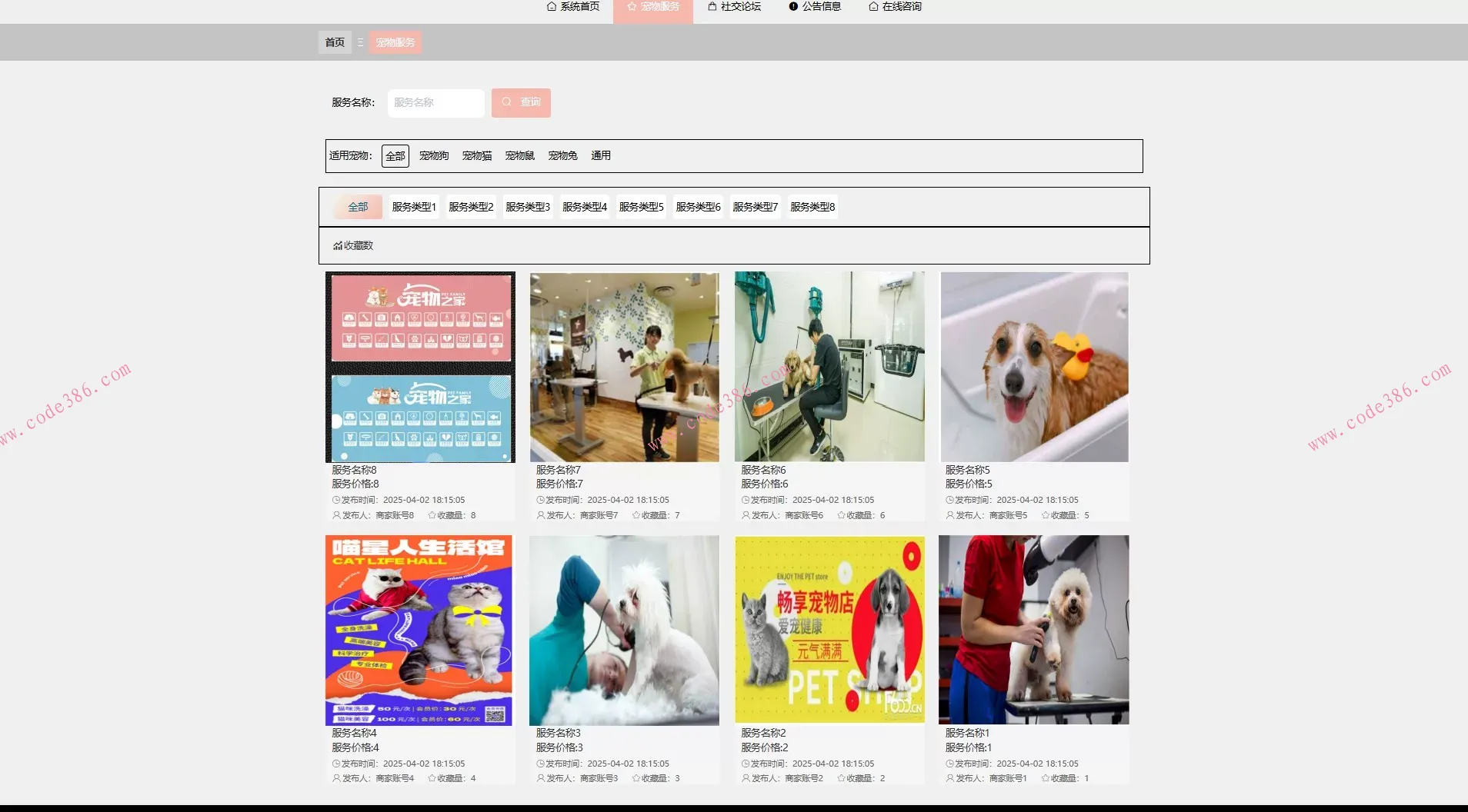Click the 服务名称6 title text

pyautogui.click(x=763, y=470)
